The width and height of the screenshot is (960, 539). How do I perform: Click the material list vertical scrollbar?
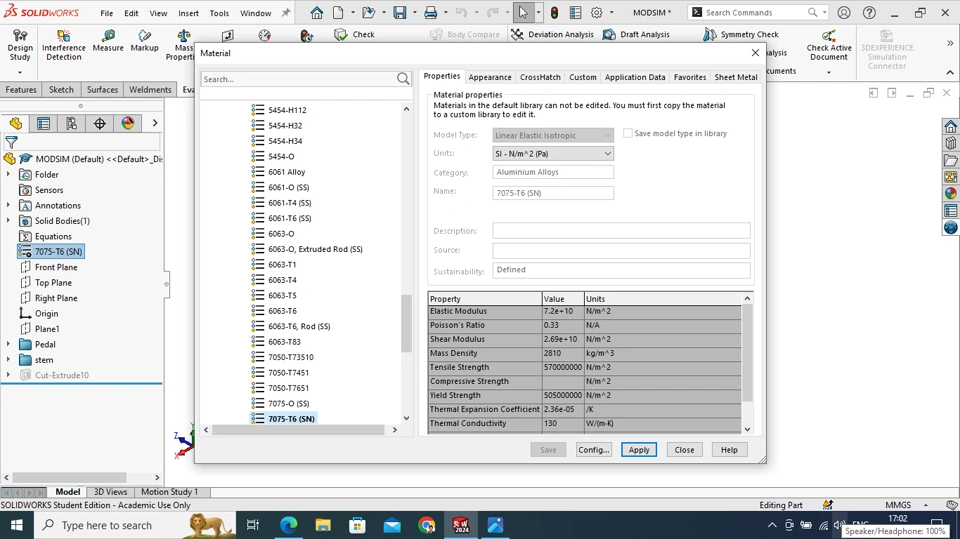[406, 323]
